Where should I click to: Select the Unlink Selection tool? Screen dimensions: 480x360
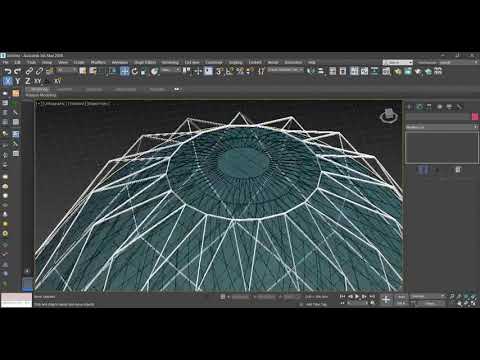tap(39, 71)
